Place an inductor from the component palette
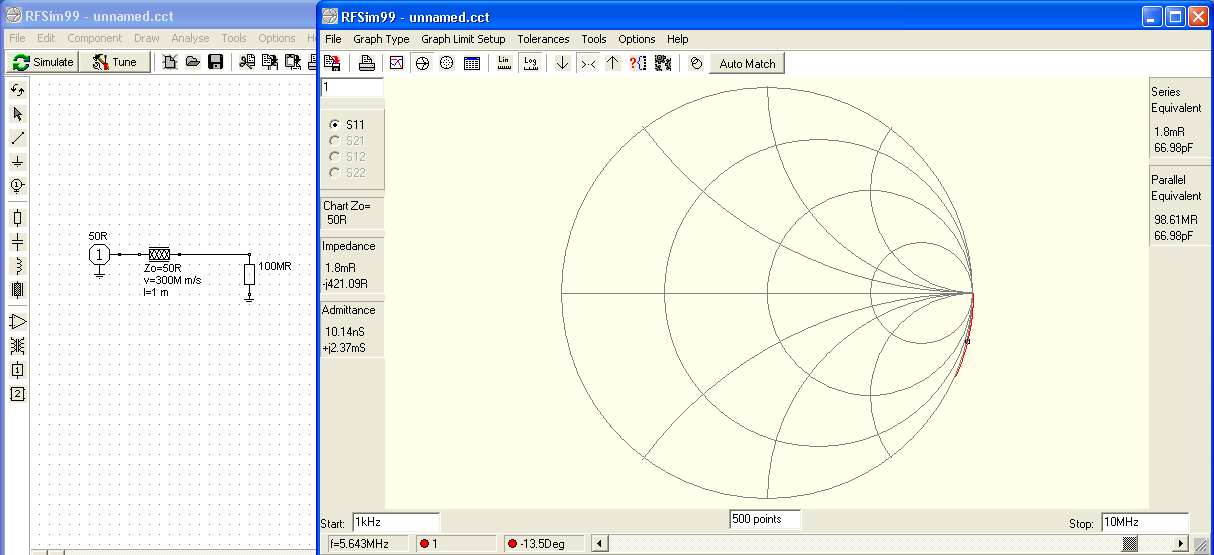The height and width of the screenshot is (555, 1214). coord(17,265)
